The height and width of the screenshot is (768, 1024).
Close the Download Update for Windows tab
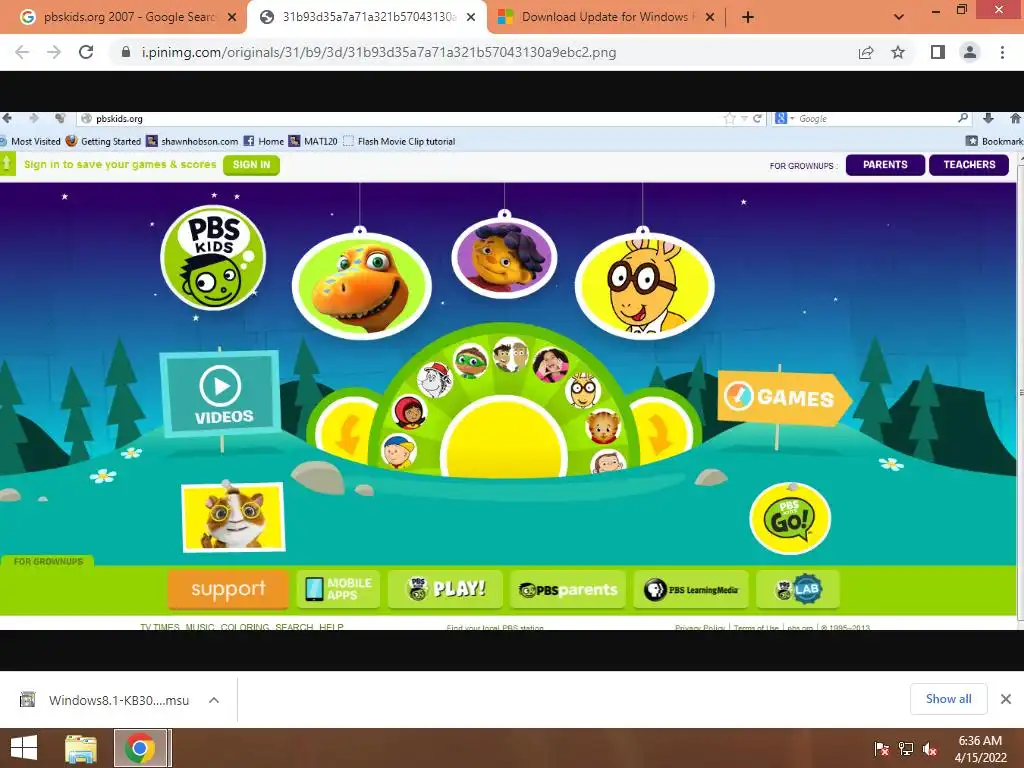click(710, 17)
